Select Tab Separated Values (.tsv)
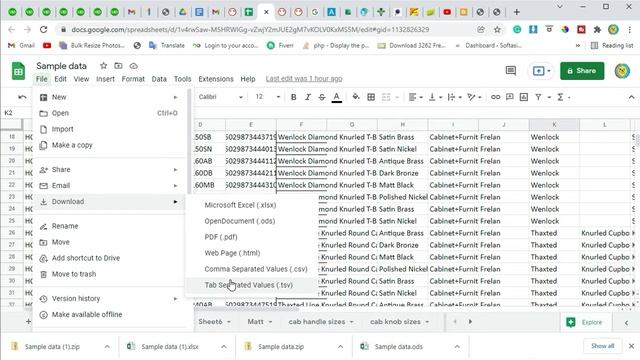Image resolution: width=640 pixels, height=360 pixels. (x=252, y=285)
